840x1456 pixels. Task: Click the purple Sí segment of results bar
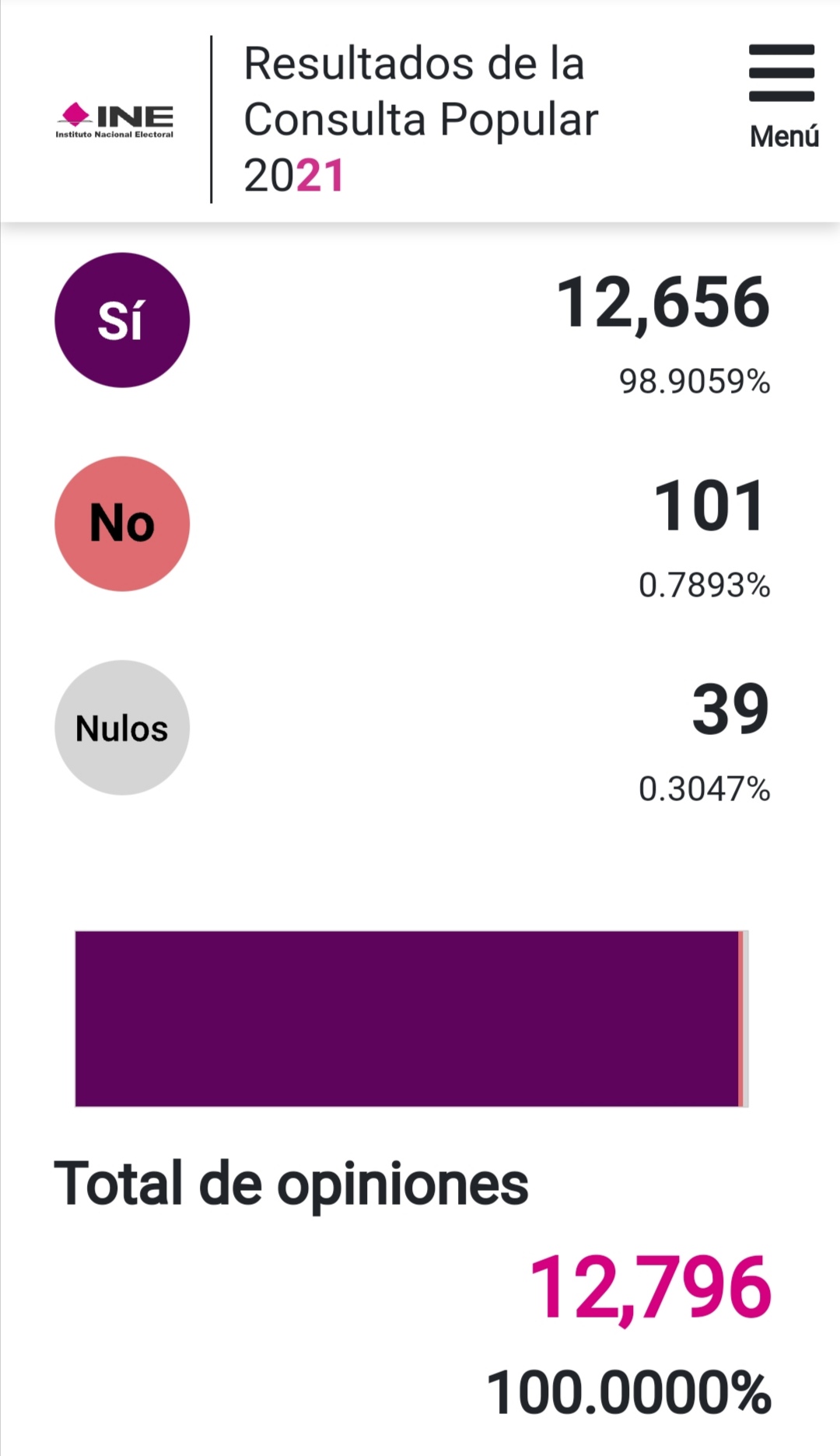406,1018
